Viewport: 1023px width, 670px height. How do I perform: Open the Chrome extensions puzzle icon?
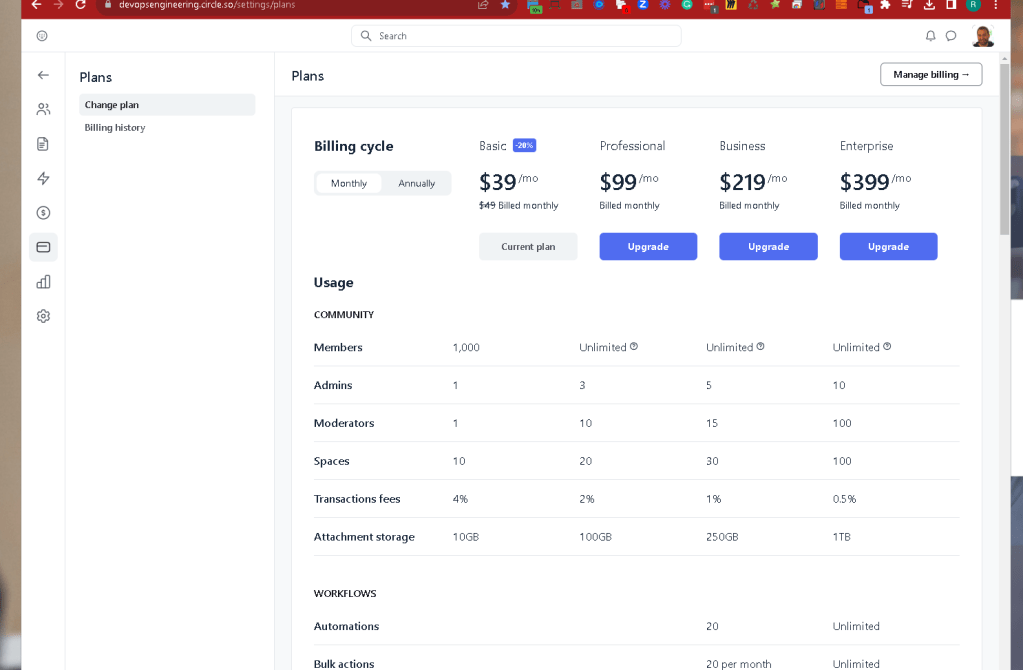[885, 5]
